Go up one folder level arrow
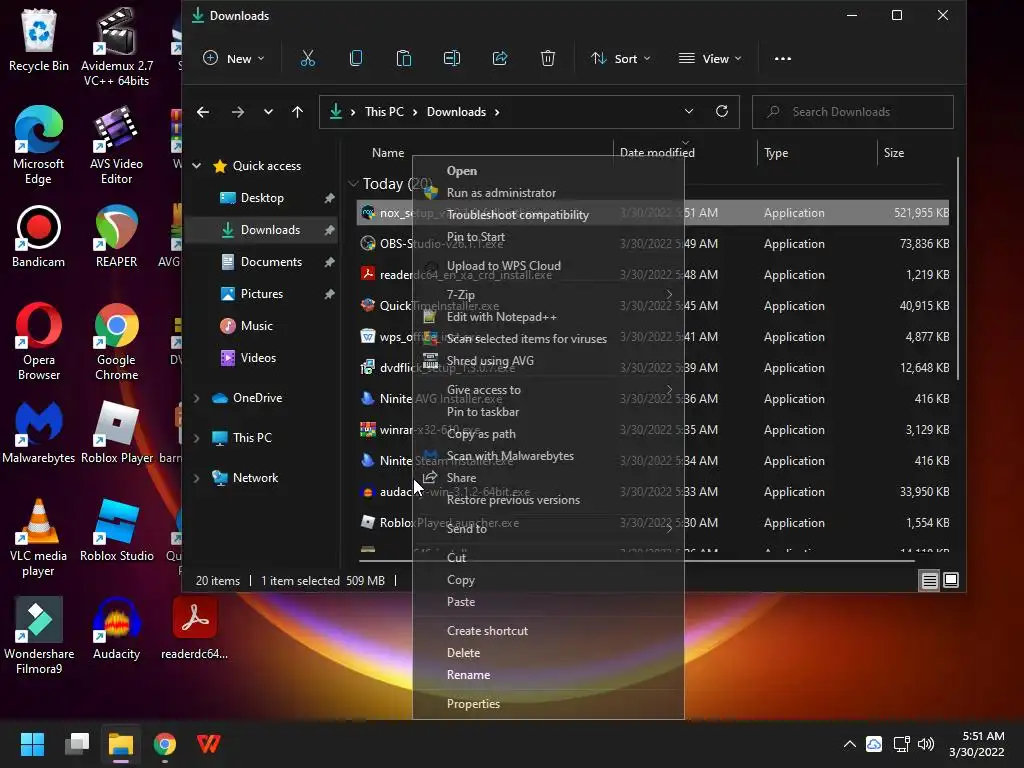The width and height of the screenshot is (1024, 768). [x=297, y=112]
